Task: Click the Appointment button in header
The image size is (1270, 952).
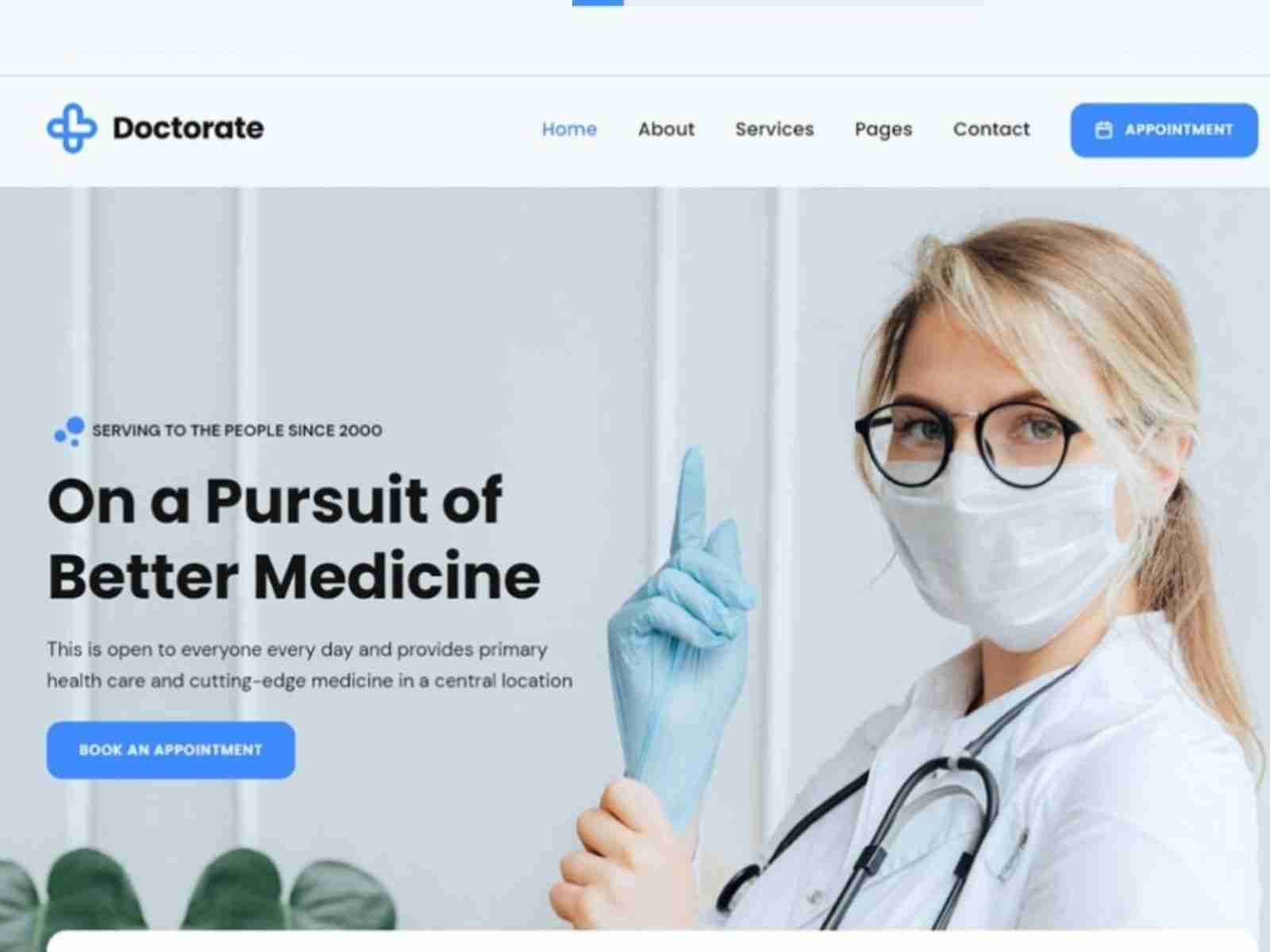Action: (1164, 130)
